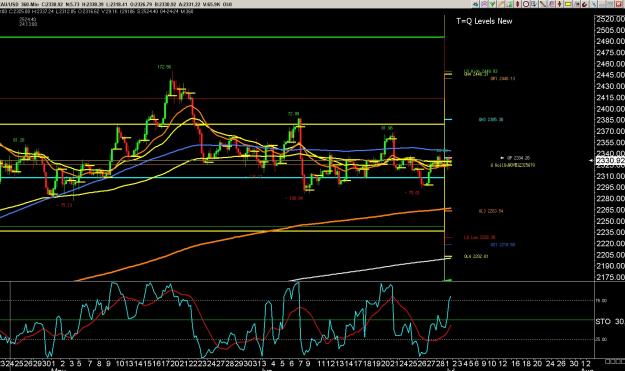625x371 pixels.
Task: Click the red X icon at toolbar end
Action: click(x=619, y=4)
